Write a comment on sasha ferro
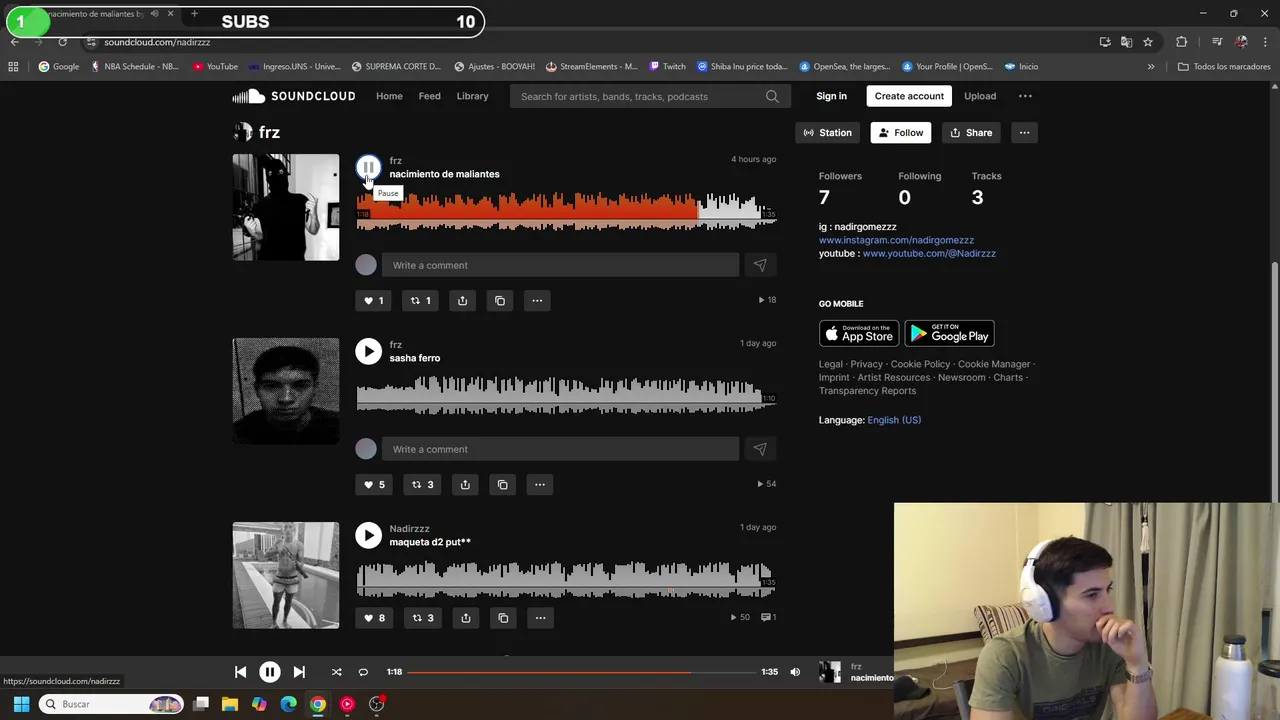1280x720 pixels. pos(560,449)
